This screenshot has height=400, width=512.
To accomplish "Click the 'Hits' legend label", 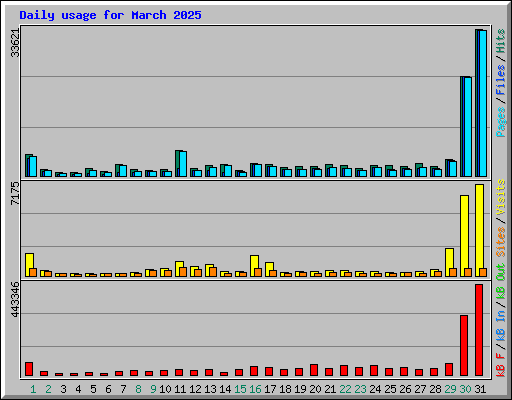I will pyautogui.click(x=501, y=41).
